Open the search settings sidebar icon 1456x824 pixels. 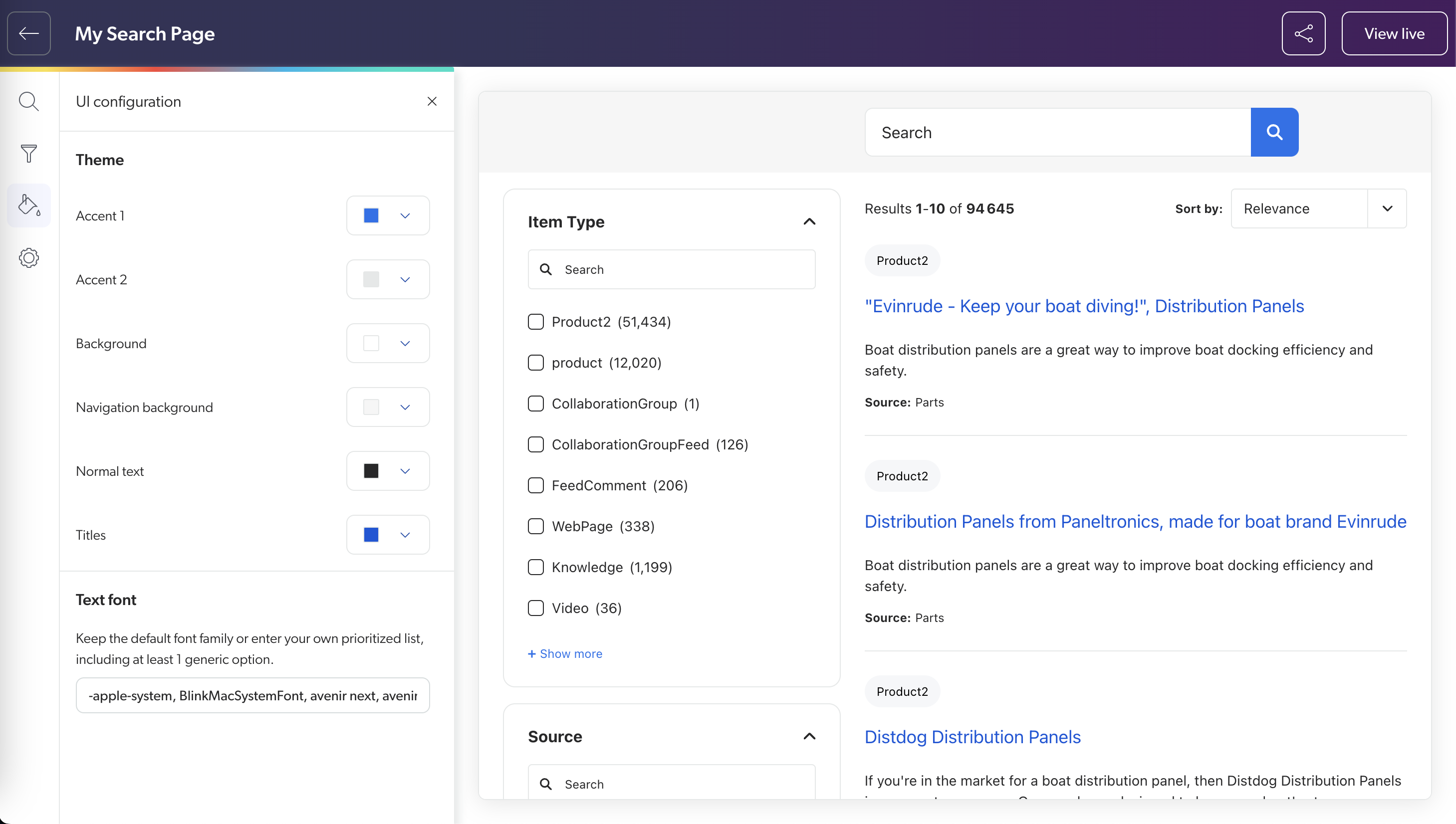pyautogui.click(x=29, y=102)
